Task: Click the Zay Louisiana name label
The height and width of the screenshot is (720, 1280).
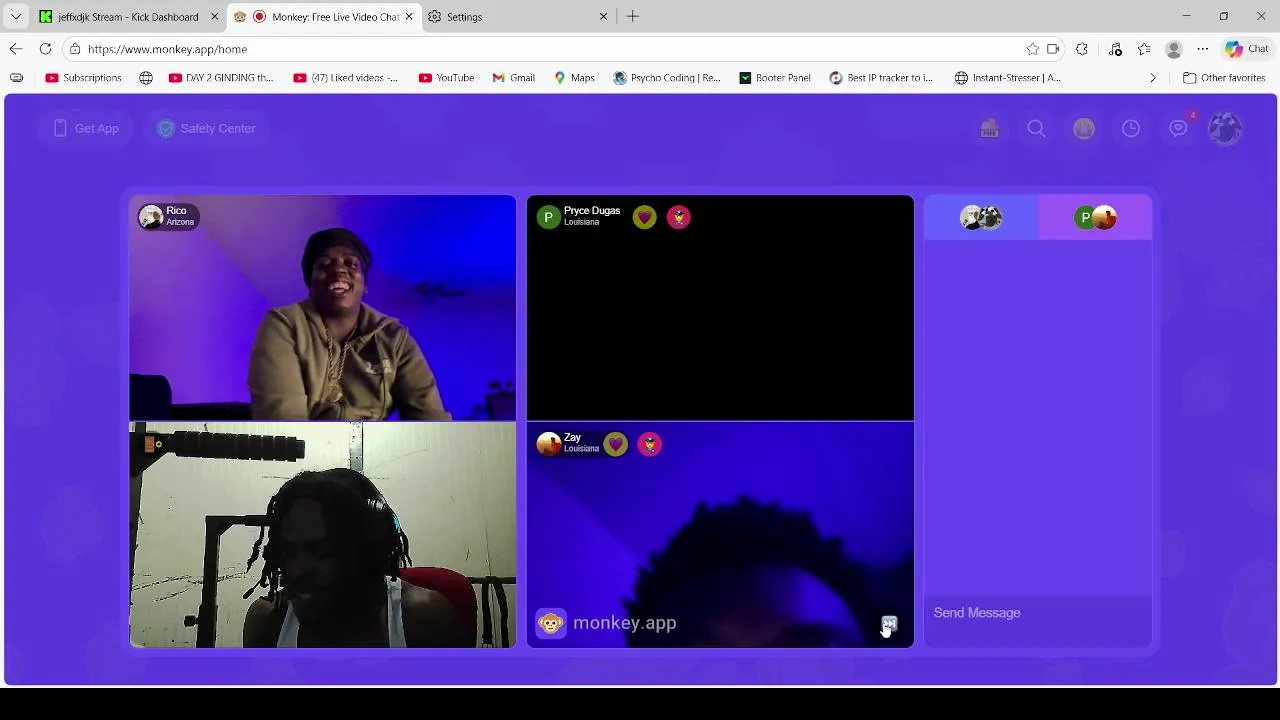Action: click(581, 443)
